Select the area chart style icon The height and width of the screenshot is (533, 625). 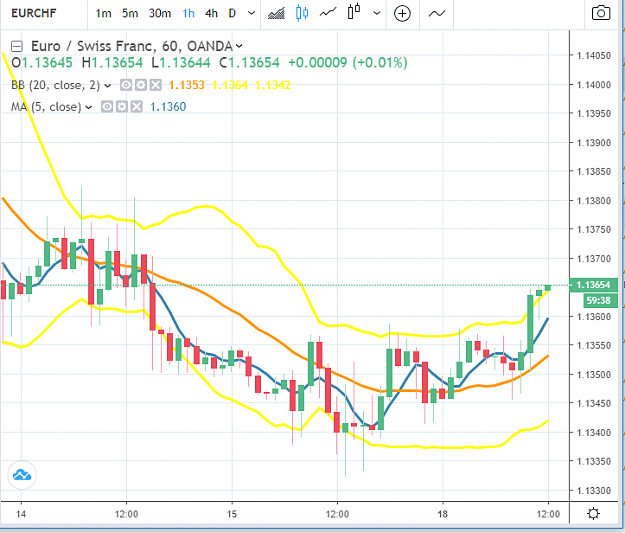click(x=276, y=13)
